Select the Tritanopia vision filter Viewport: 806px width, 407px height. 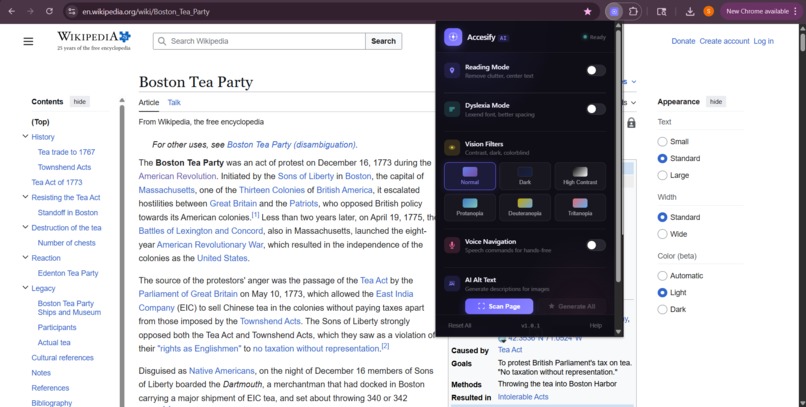580,207
